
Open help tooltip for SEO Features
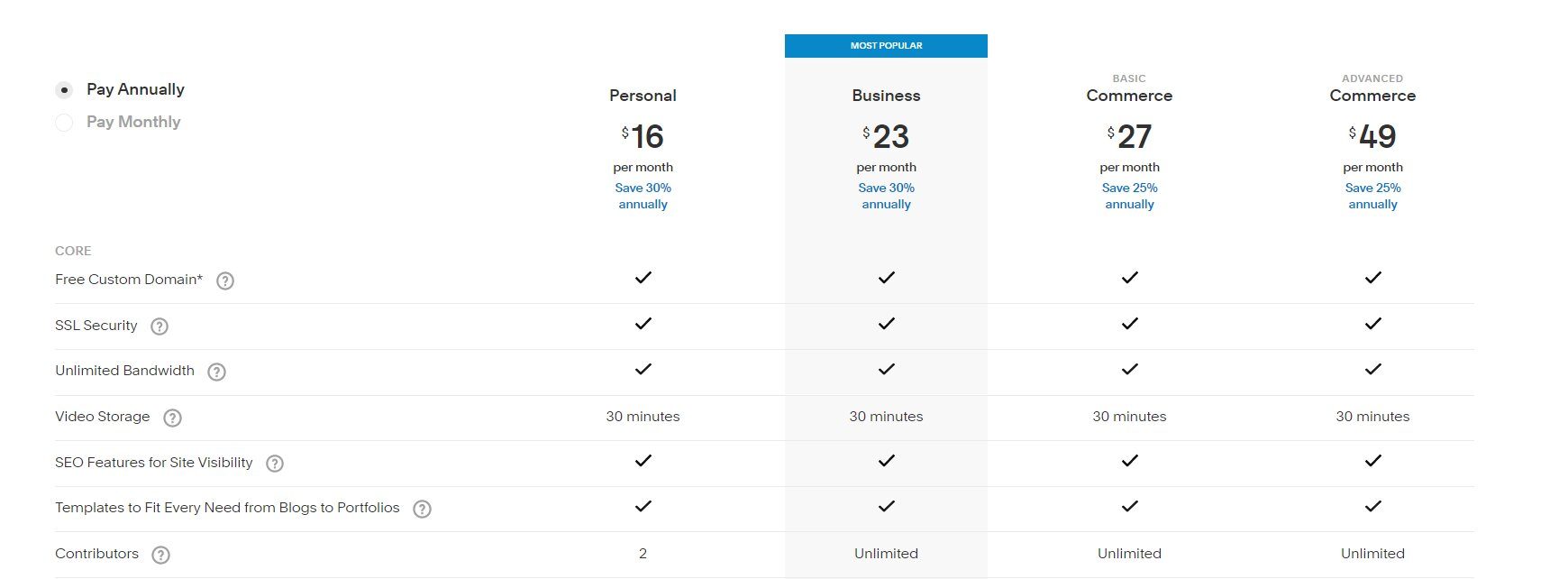[x=274, y=464]
